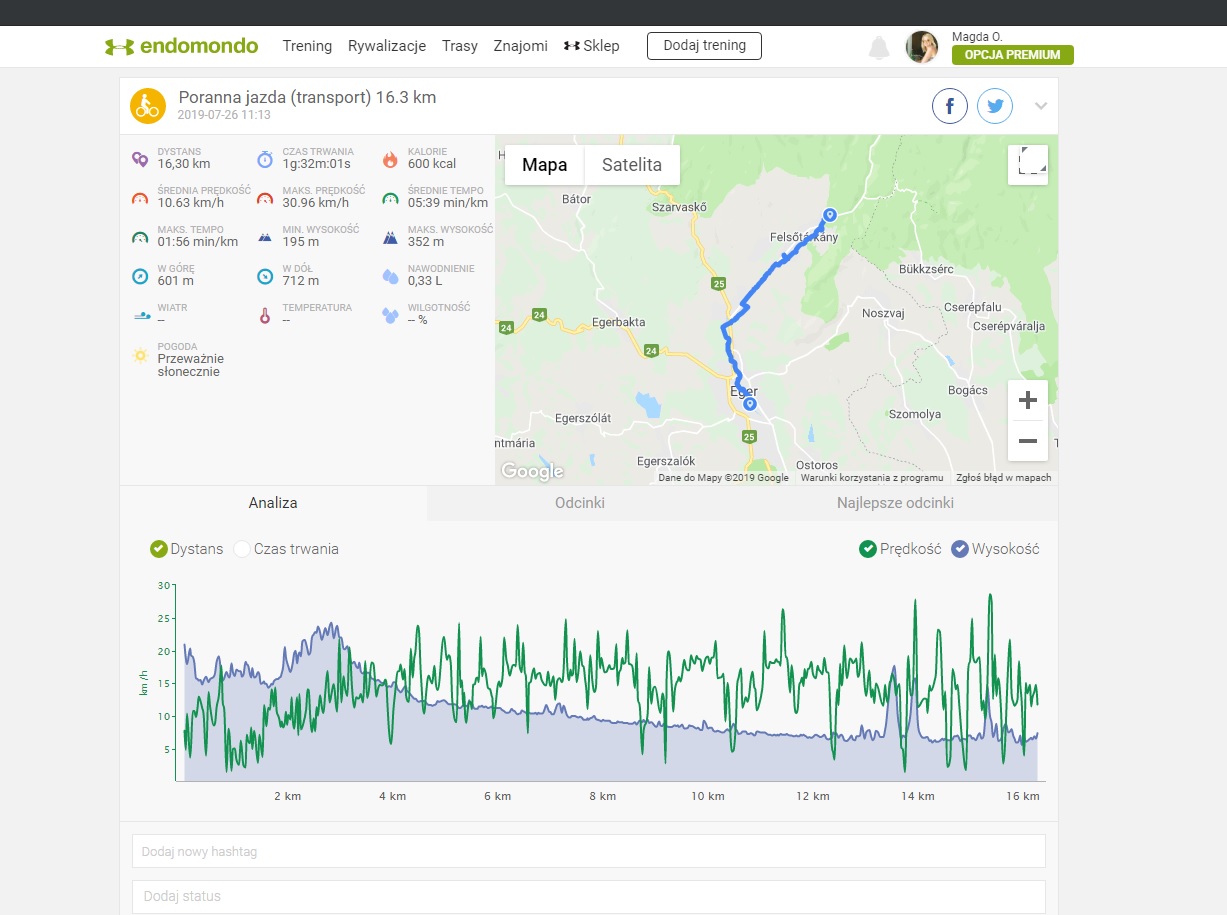This screenshot has height=915, width=1227.
Task: Open the notifications bell
Action: (879, 47)
